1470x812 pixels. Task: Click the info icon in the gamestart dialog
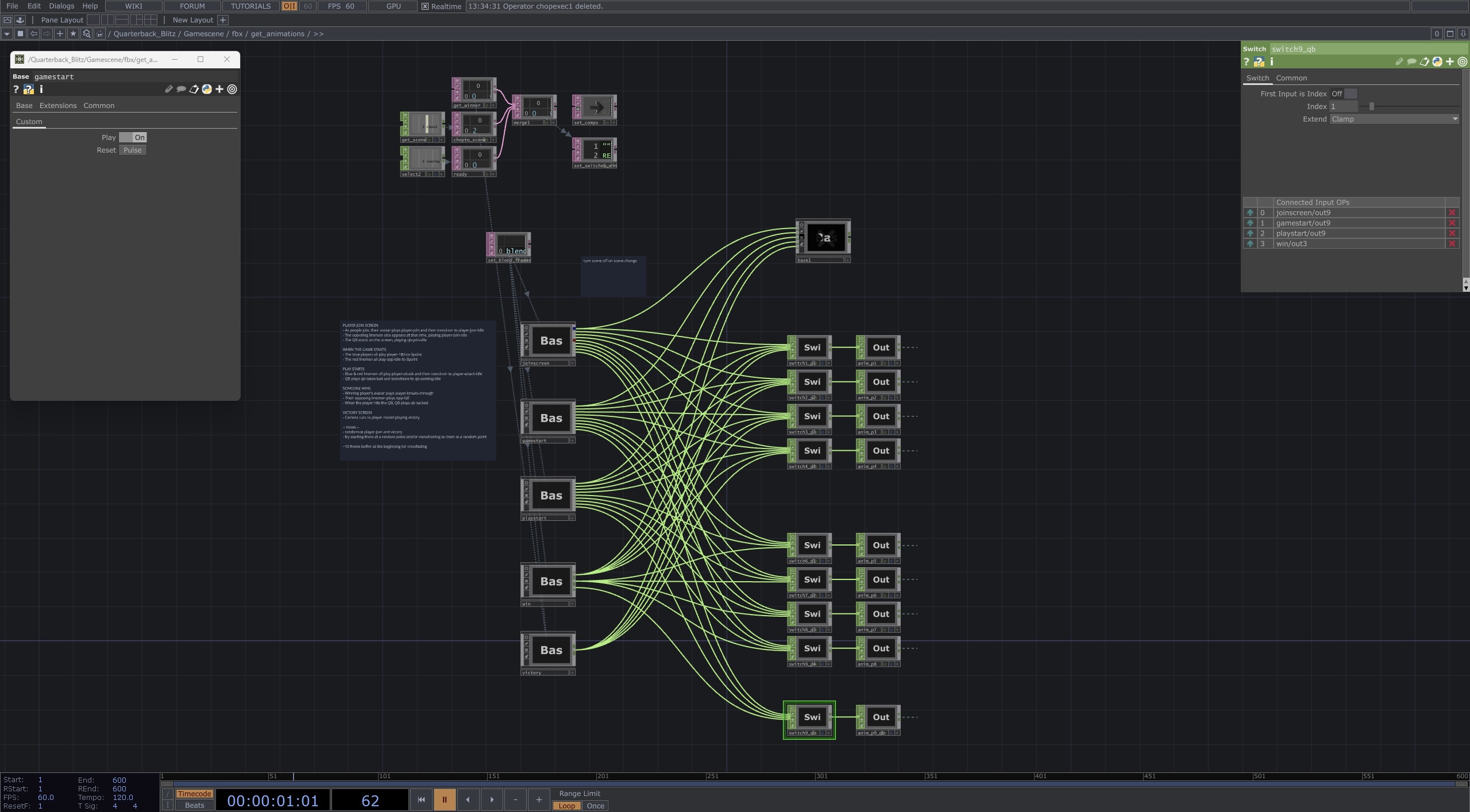point(41,89)
